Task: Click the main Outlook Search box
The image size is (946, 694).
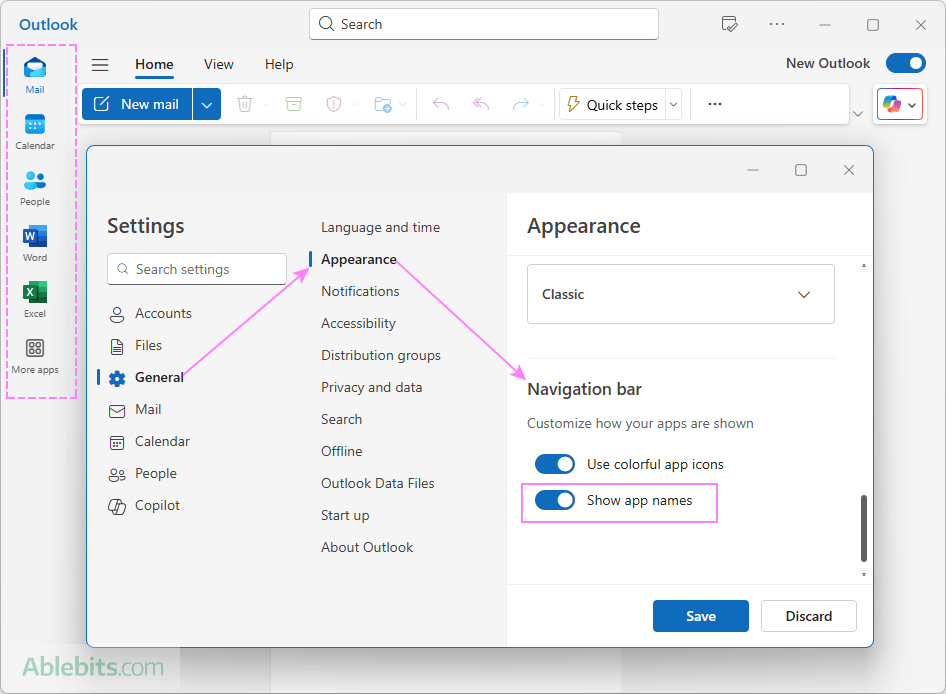Action: [x=484, y=24]
